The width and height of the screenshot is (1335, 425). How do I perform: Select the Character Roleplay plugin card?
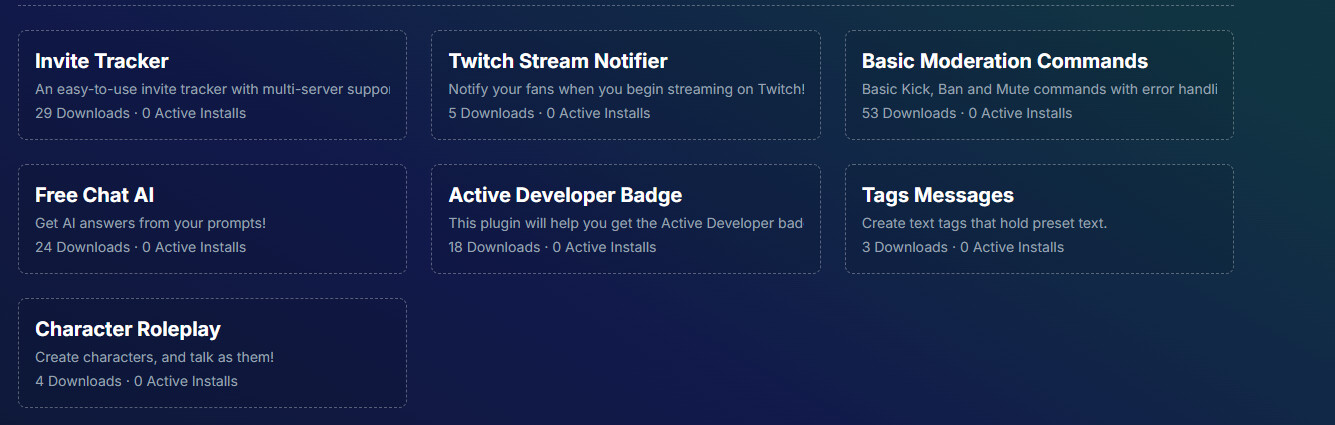[212, 353]
